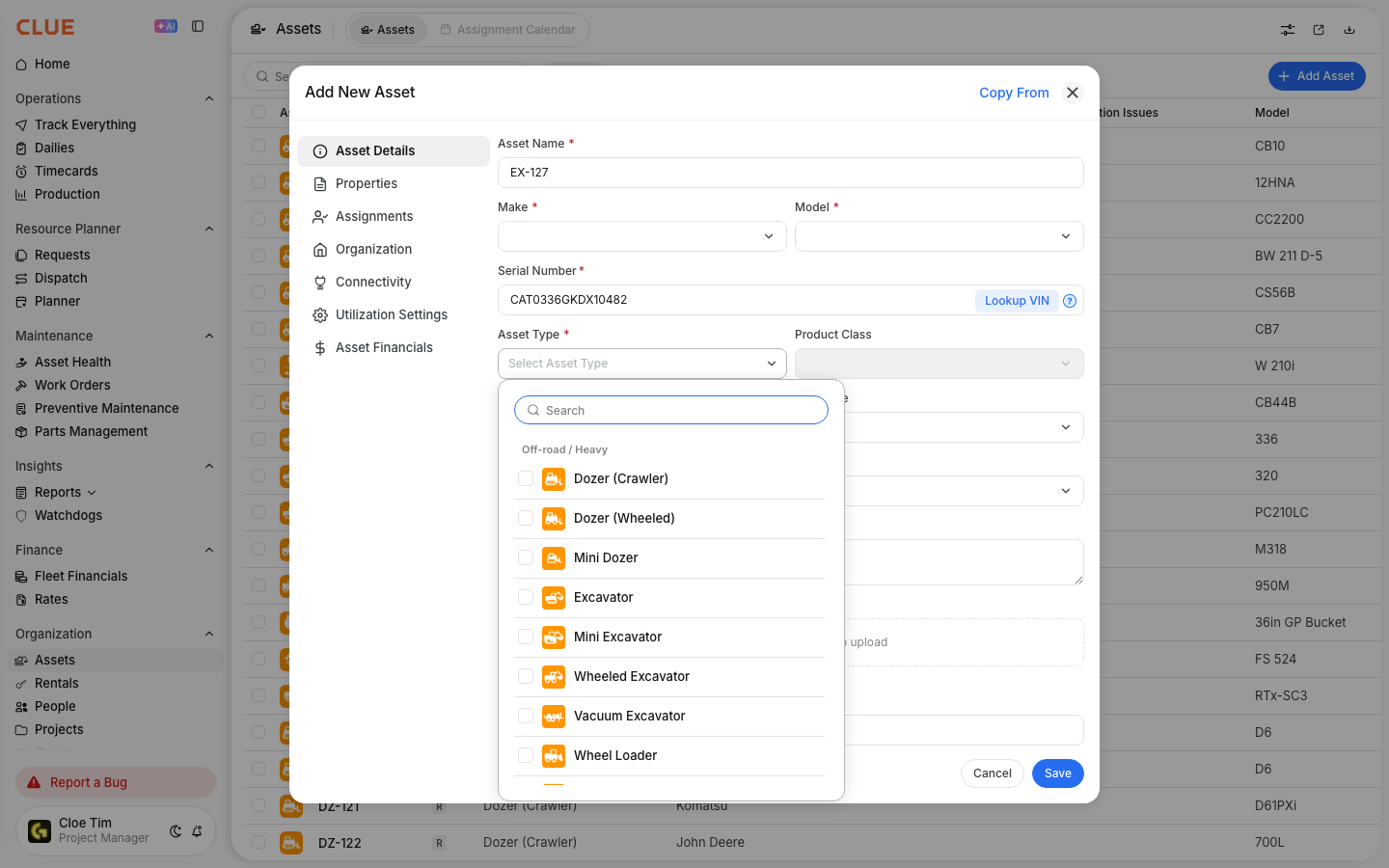Click the Mini Excavator type icon

(x=554, y=637)
